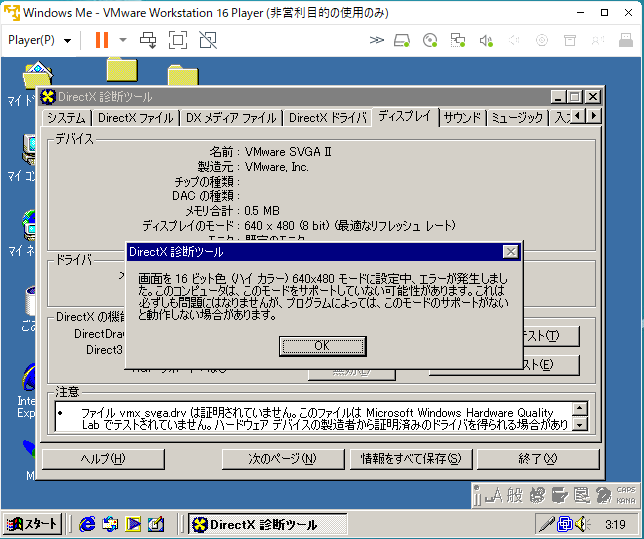The height and width of the screenshot is (539, 644).
Task: Click the greyed-out people device icon
Action: click(598, 40)
